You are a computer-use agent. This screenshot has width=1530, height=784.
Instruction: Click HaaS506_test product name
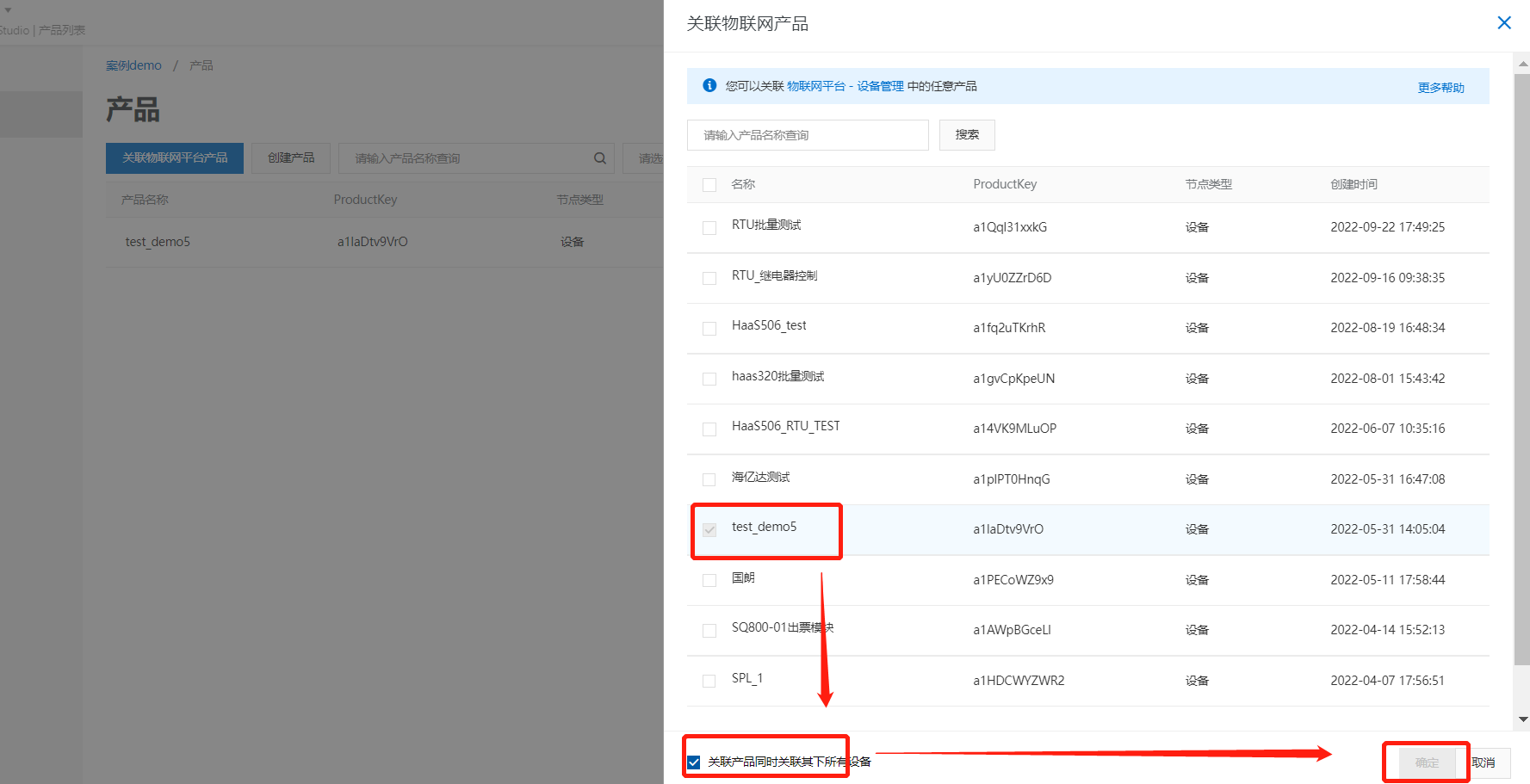769,325
